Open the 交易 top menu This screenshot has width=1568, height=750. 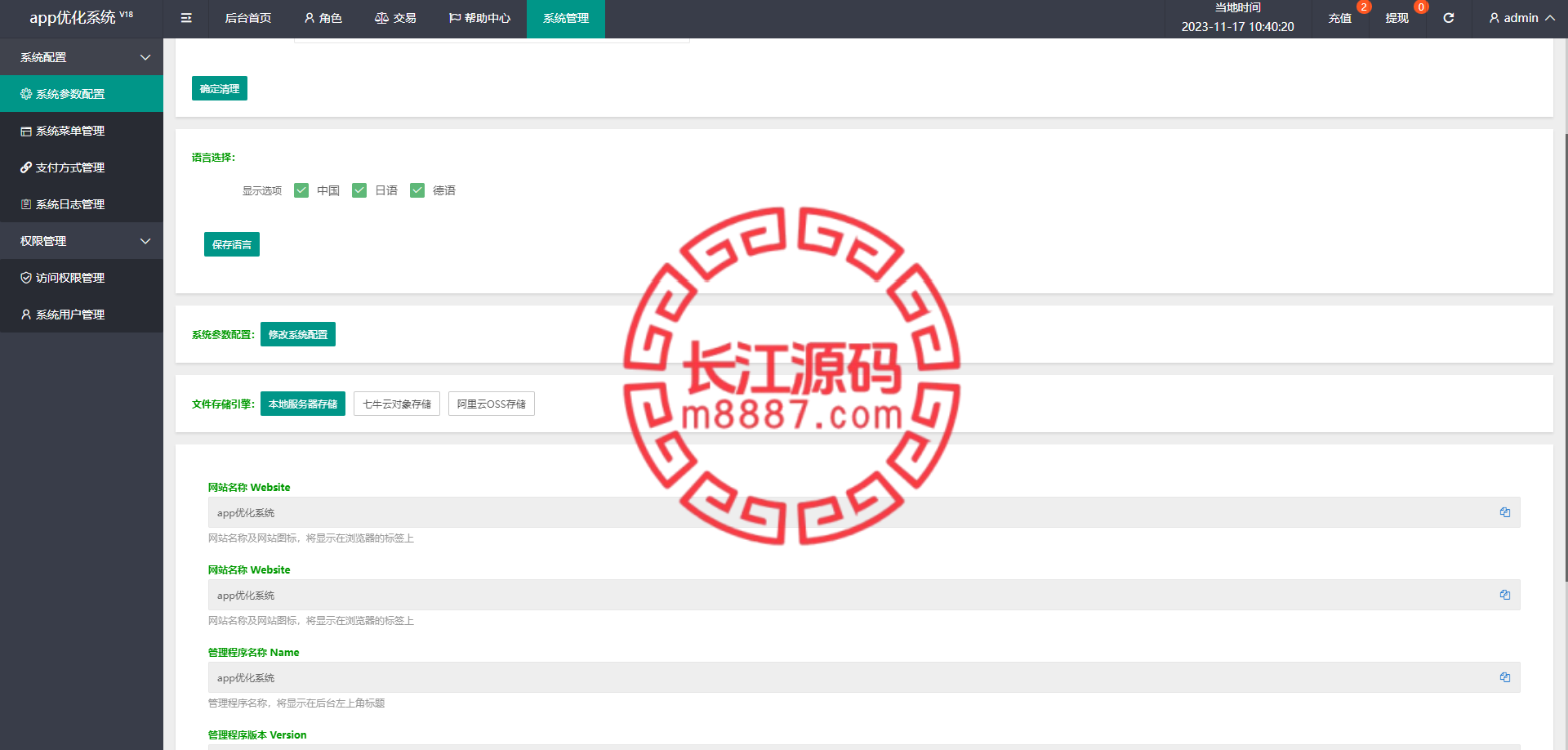pos(395,18)
